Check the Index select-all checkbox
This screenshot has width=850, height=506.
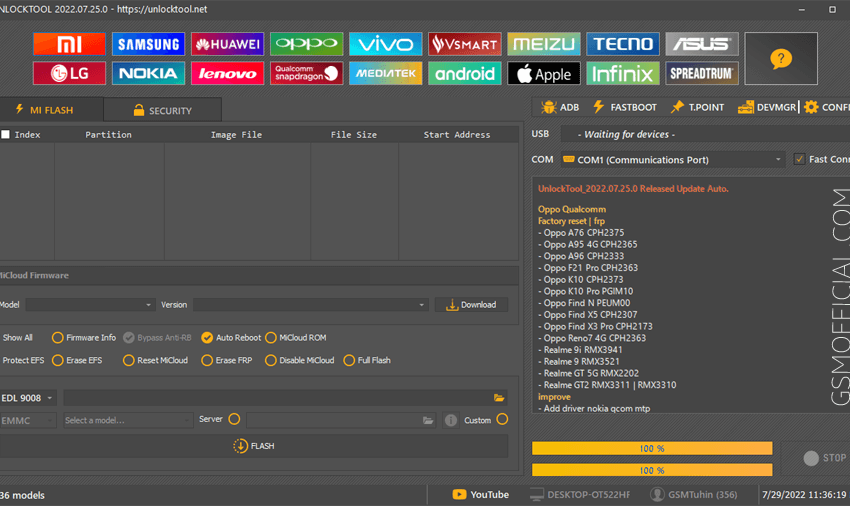(x=6, y=135)
